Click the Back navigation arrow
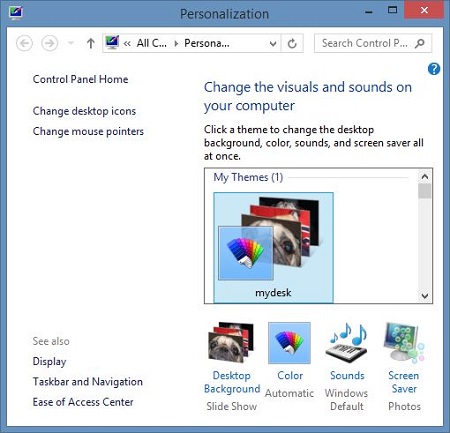450x433 pixels. pos(24,43)
